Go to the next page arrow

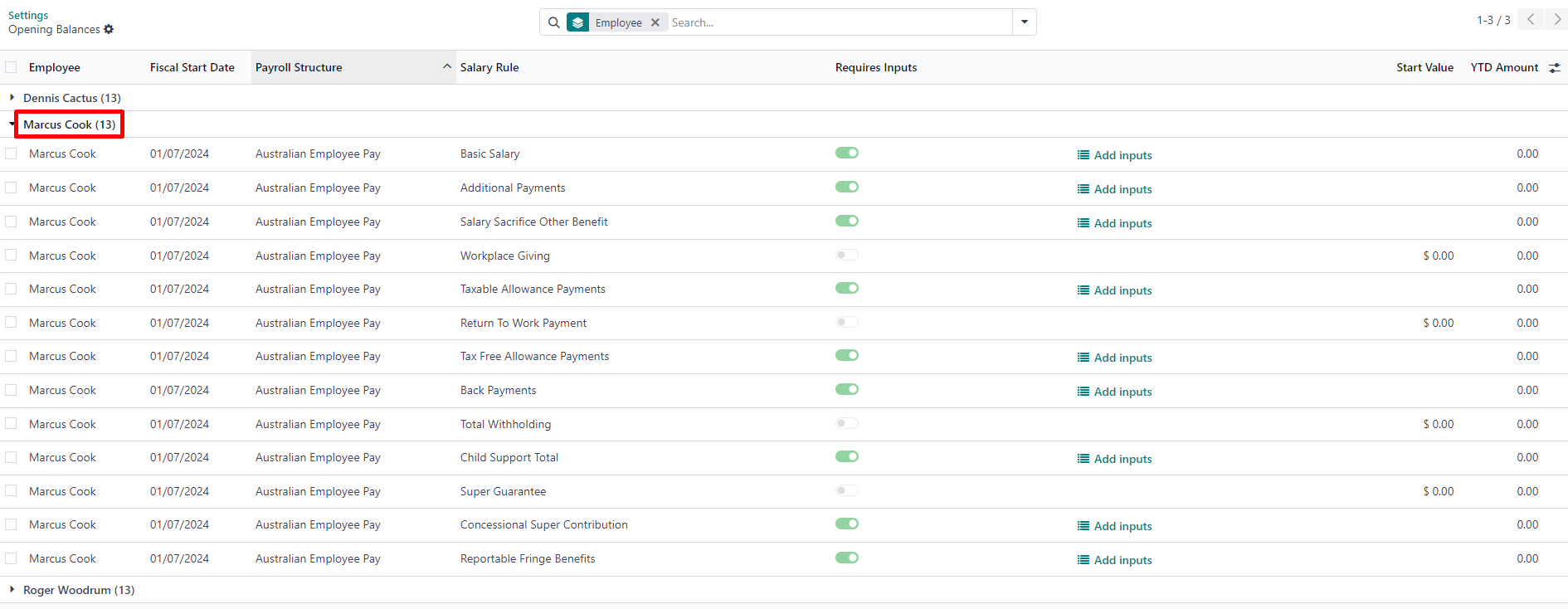coord(1556,20)
